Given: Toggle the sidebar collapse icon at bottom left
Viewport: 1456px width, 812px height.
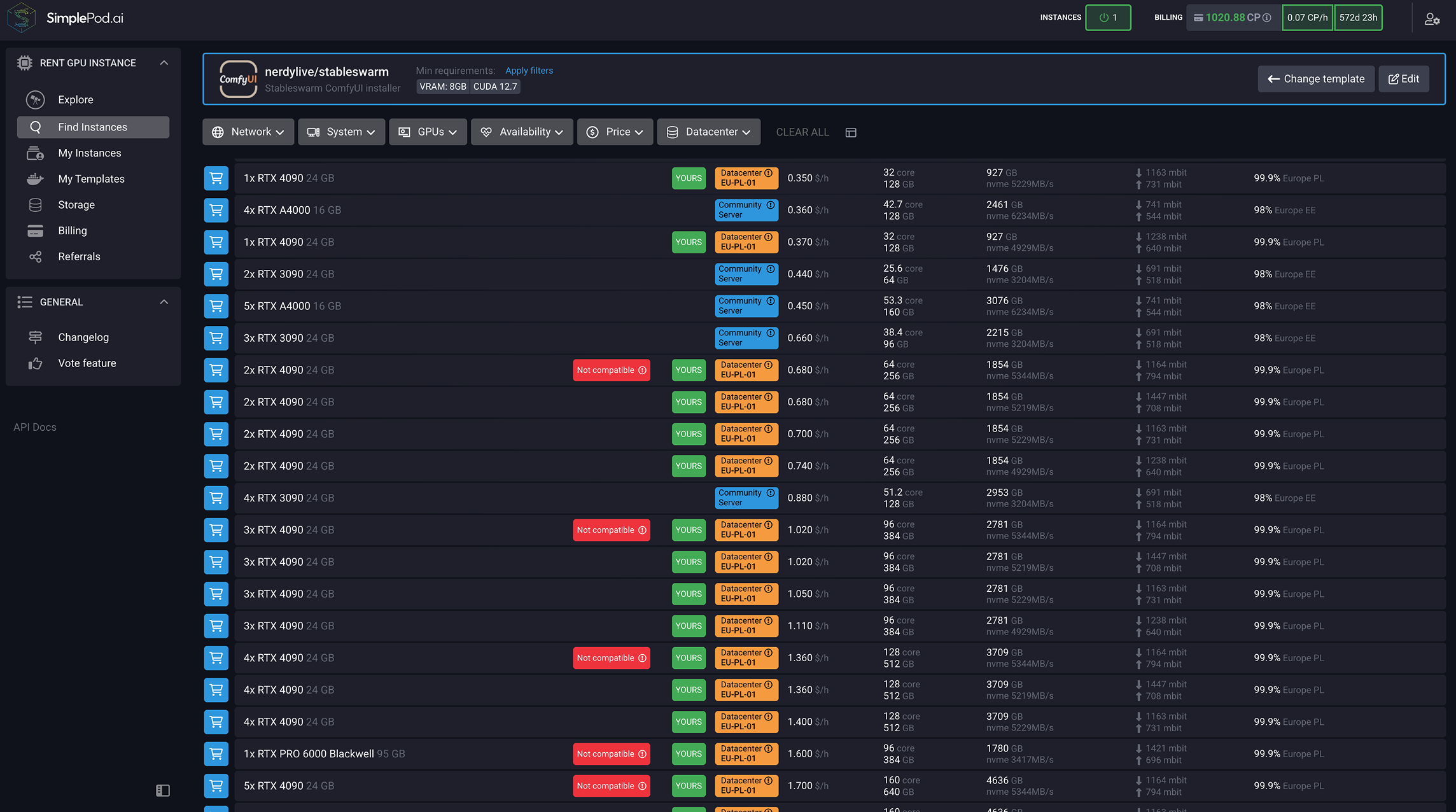Looking at the screenshot, I should pos(163,790).
